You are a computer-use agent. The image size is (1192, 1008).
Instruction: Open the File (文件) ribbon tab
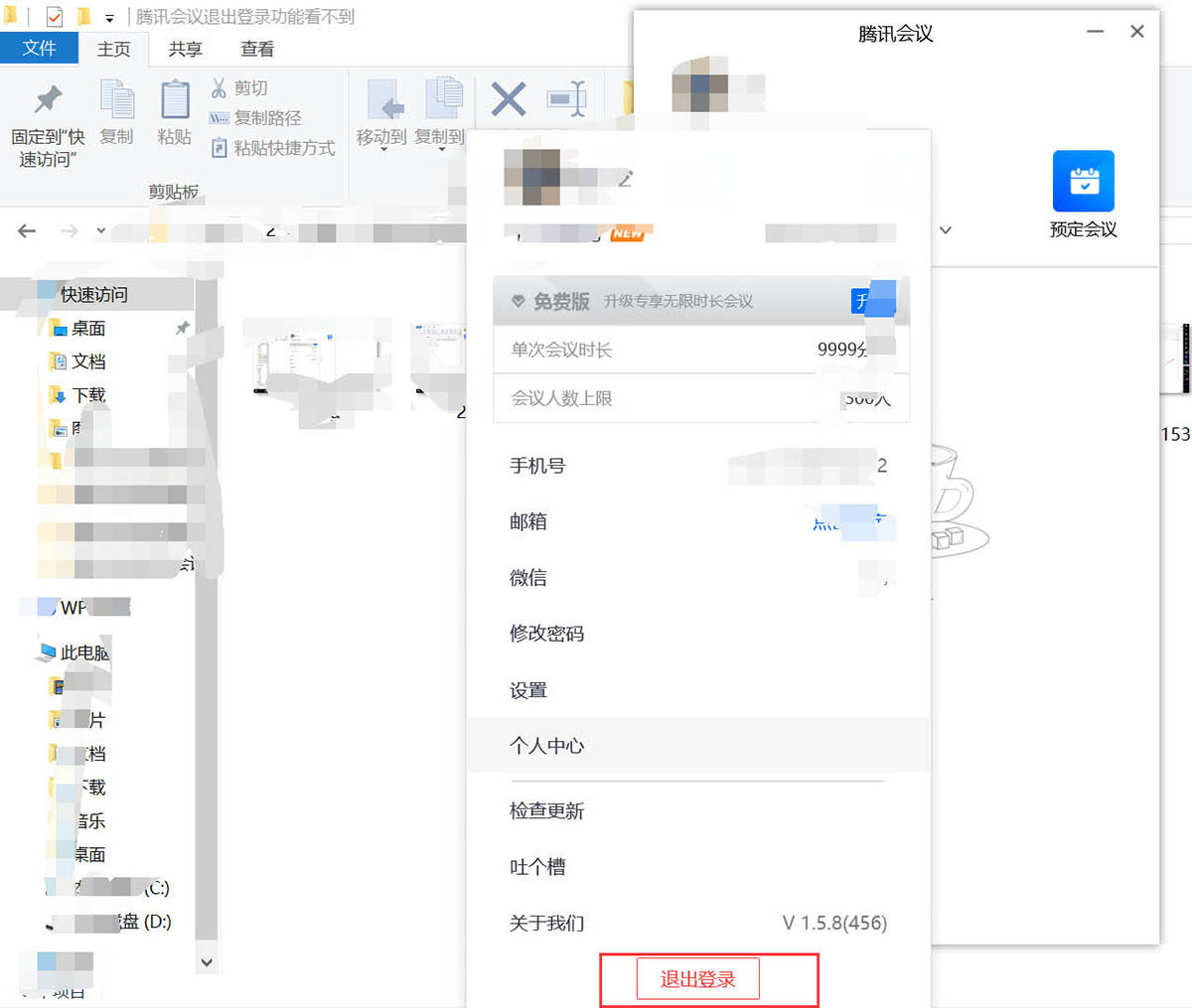[x=39, y=48]
